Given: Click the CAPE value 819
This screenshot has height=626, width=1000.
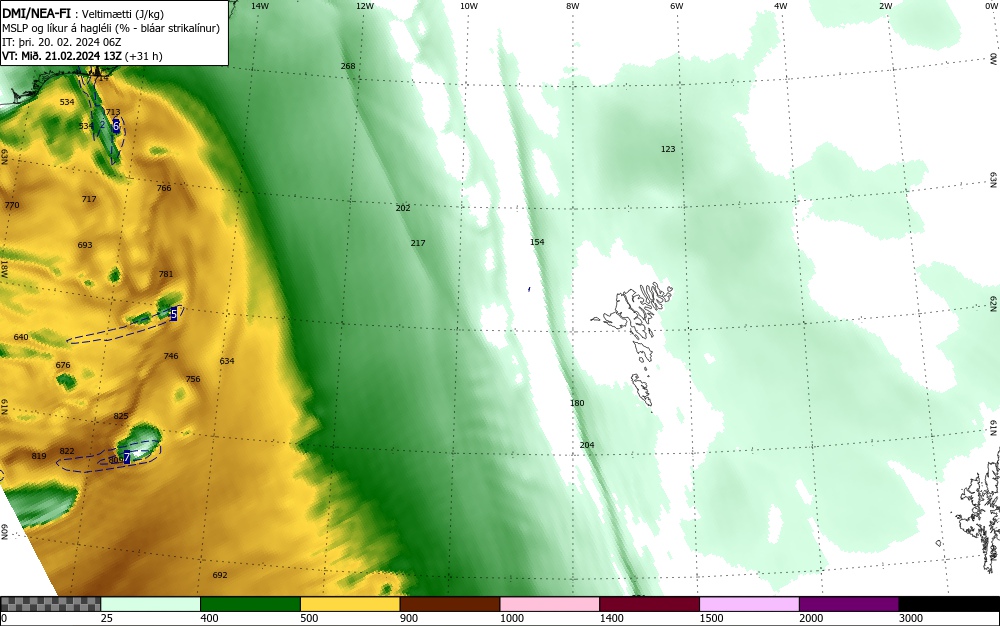Looking at the screenshot, I should (39, 456).
